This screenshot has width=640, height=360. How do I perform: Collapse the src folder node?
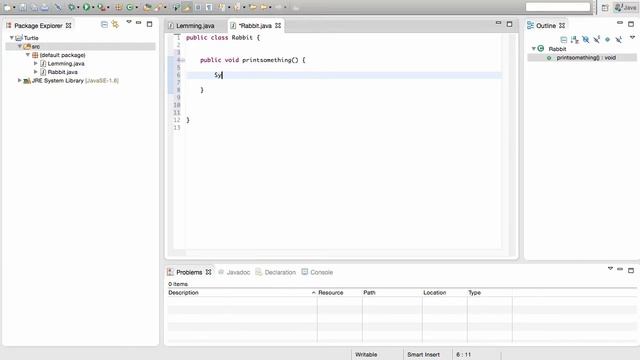coord(20,46)
